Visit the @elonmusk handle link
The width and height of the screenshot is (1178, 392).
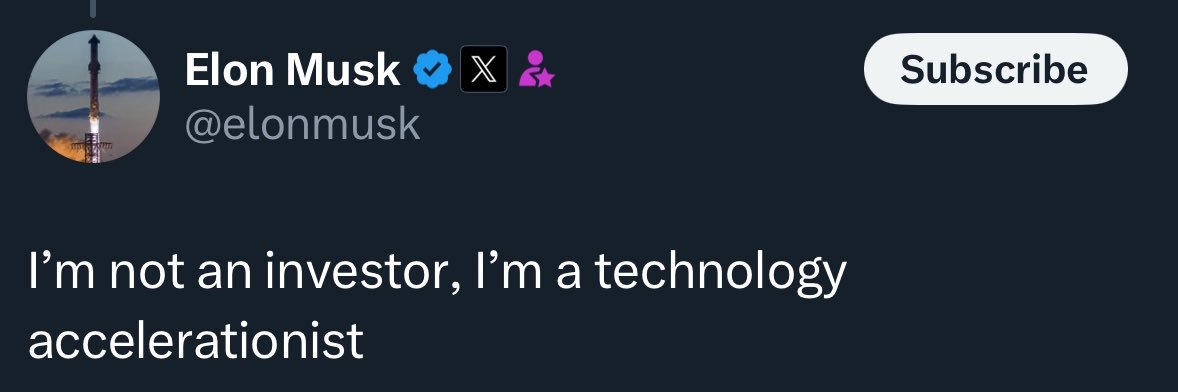point(302,125)
